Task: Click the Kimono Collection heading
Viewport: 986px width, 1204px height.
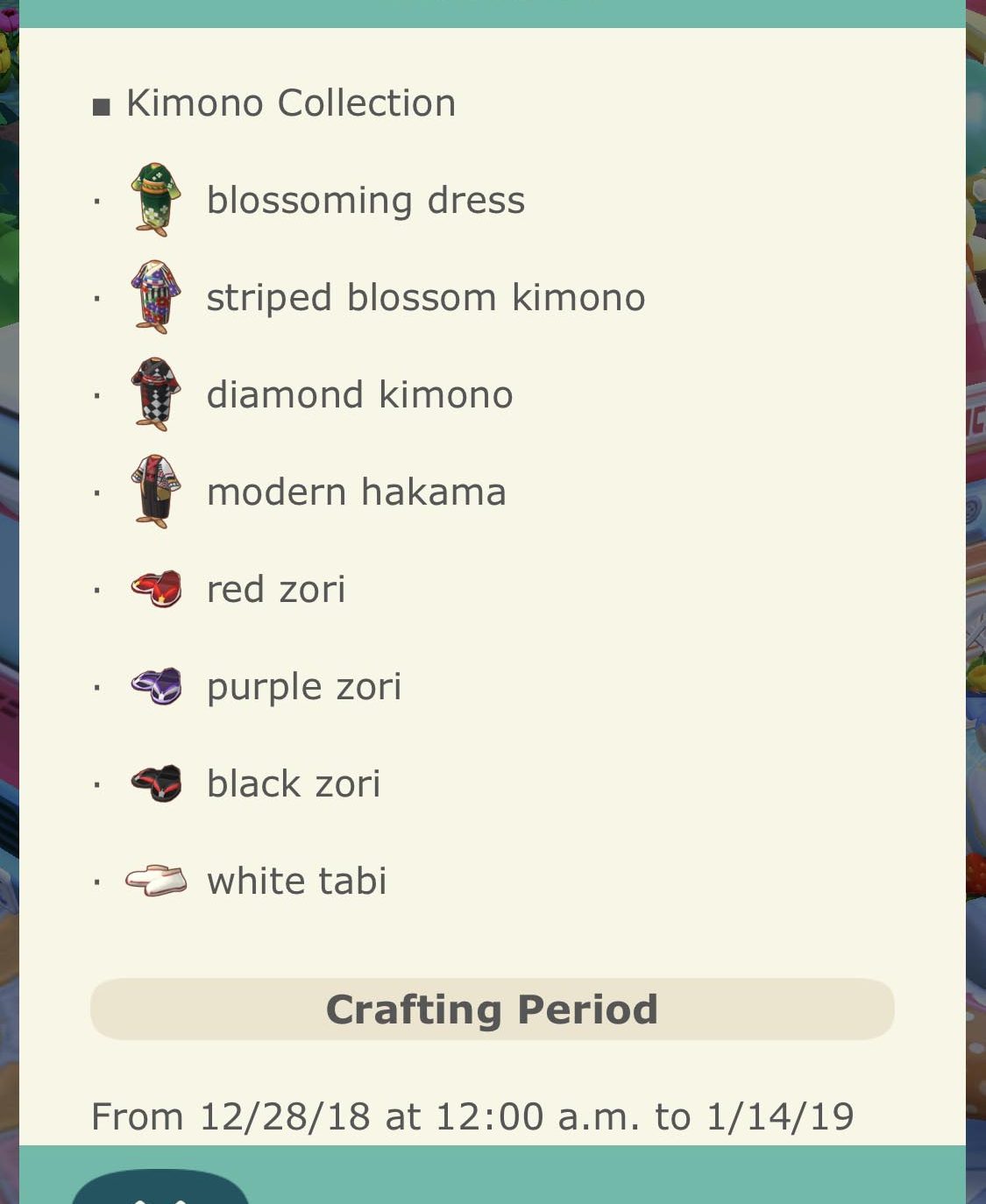Action: [291, 103]
